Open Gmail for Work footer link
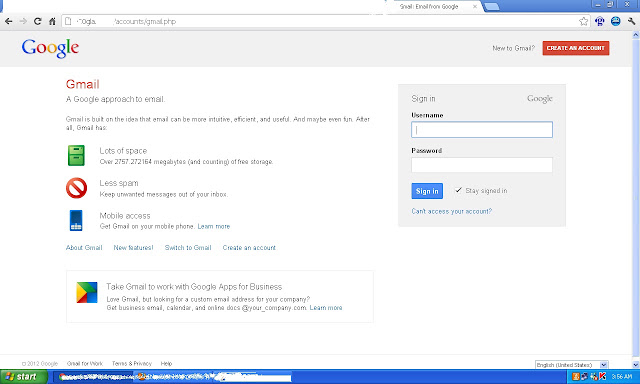Image resolution: width=640 pixels, height=384 pixels. (85, 364)
